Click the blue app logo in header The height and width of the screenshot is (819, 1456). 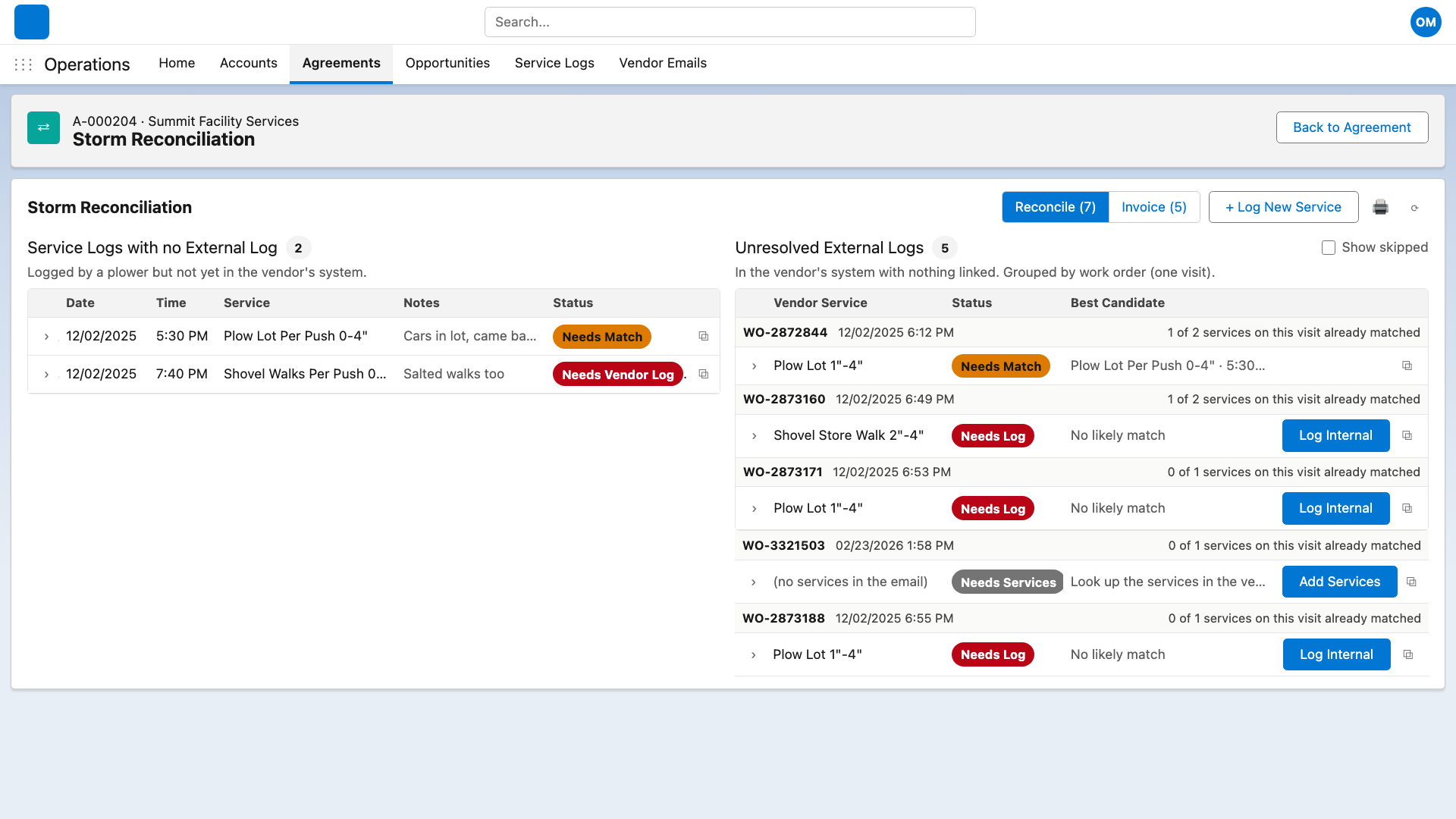pyautogui.click(x=32, y=22)
